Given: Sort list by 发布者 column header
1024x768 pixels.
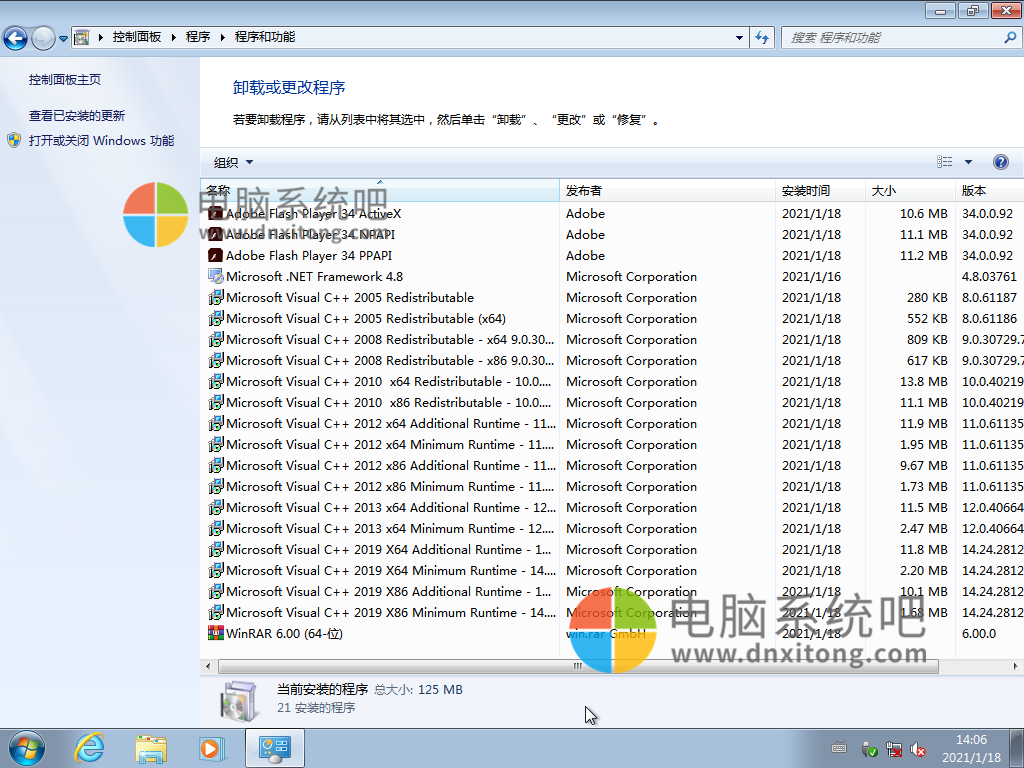Looking at the screenshot, I should pos(667,191).
